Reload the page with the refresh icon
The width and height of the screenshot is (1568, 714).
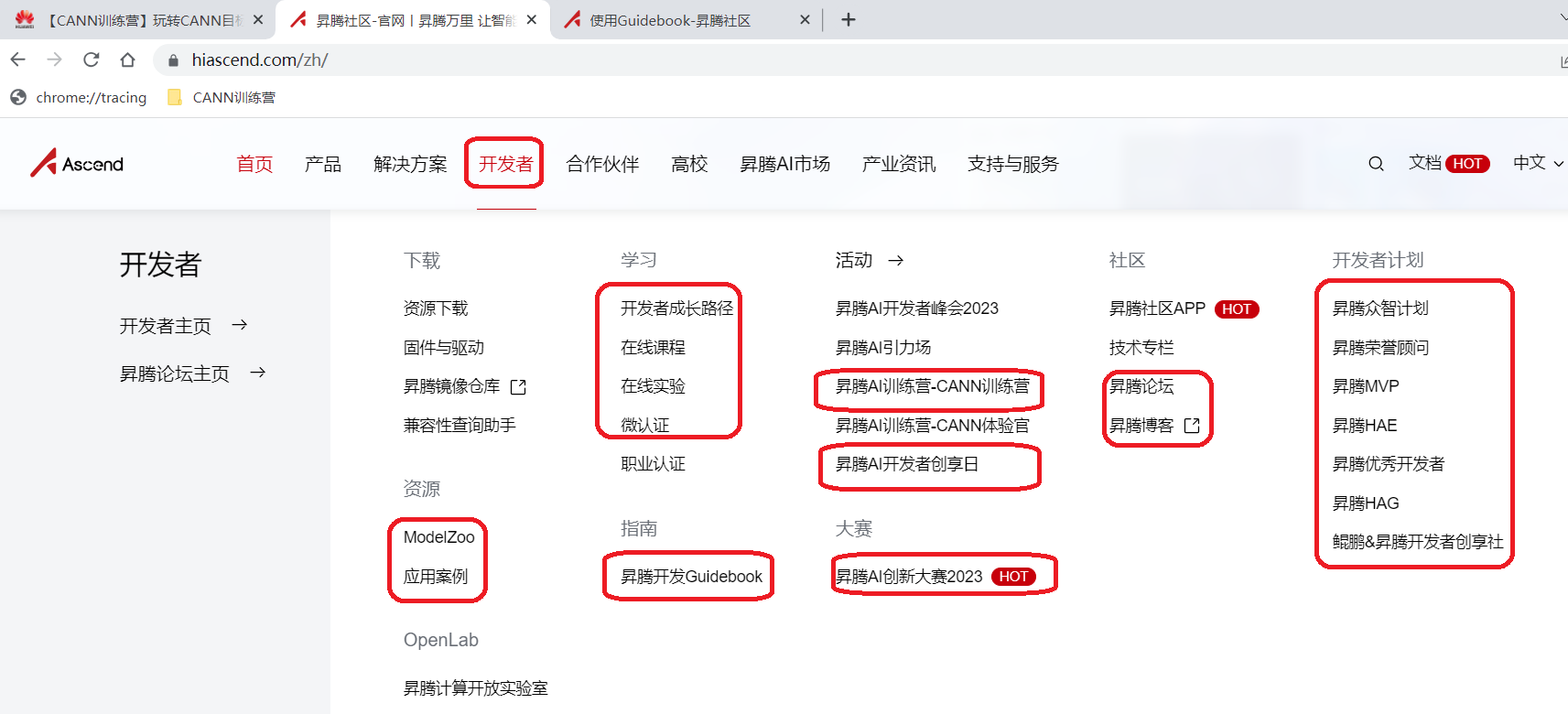[92, 59]
